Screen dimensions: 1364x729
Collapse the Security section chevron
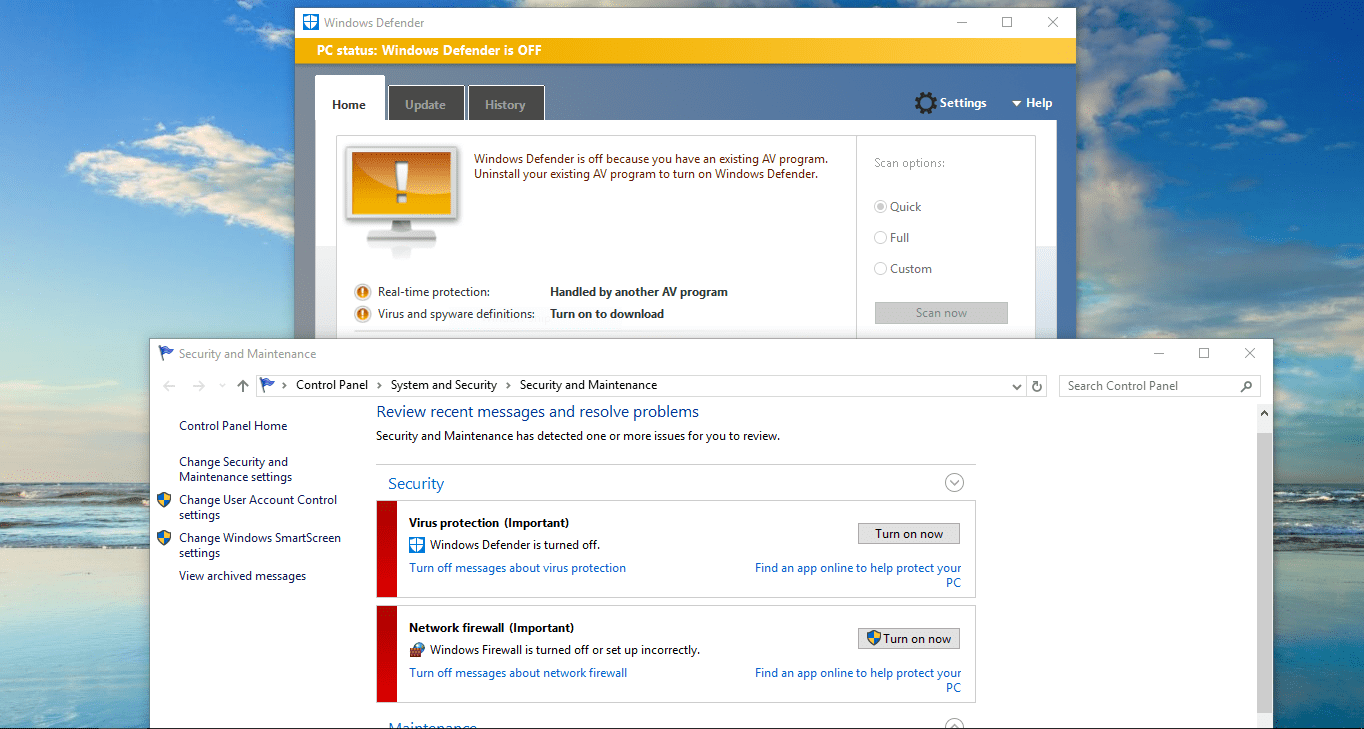click(x=954, y=483)
